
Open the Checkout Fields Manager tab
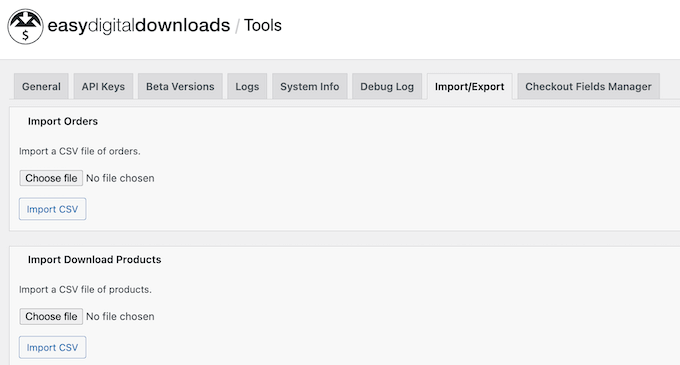[x=588, y=86]
